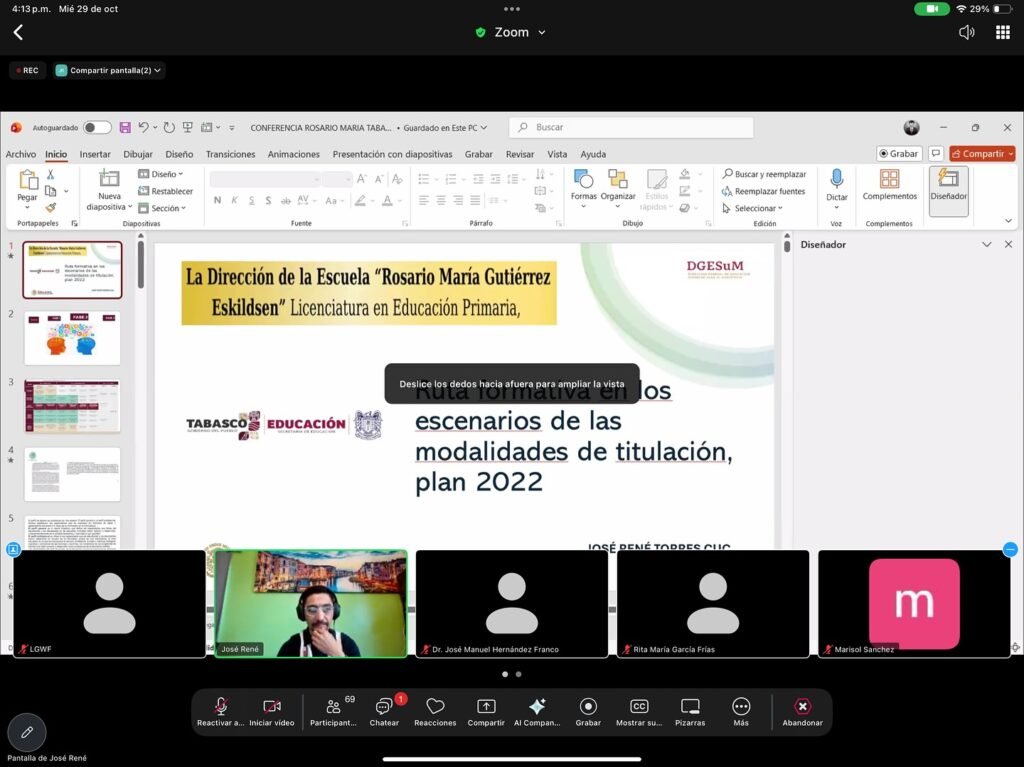
Task: Open the Chatear chat icon
Action: (x=384, y=707)
